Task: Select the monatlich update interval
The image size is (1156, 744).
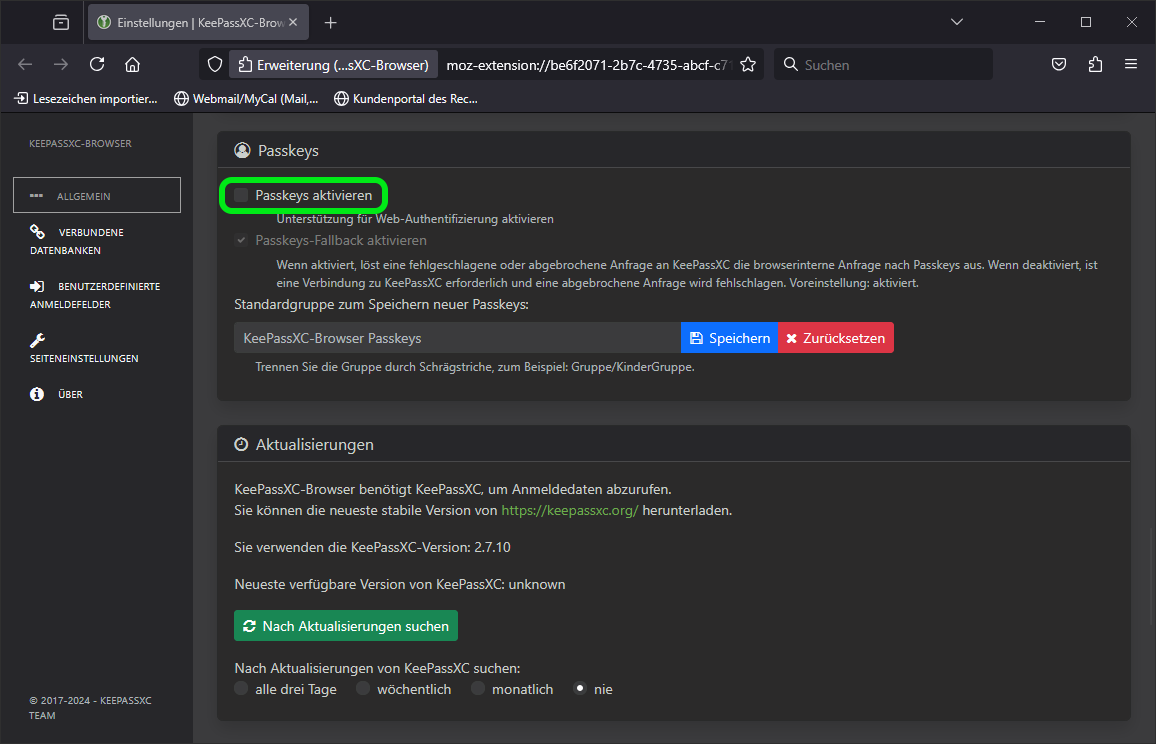Action: point(478,689)
